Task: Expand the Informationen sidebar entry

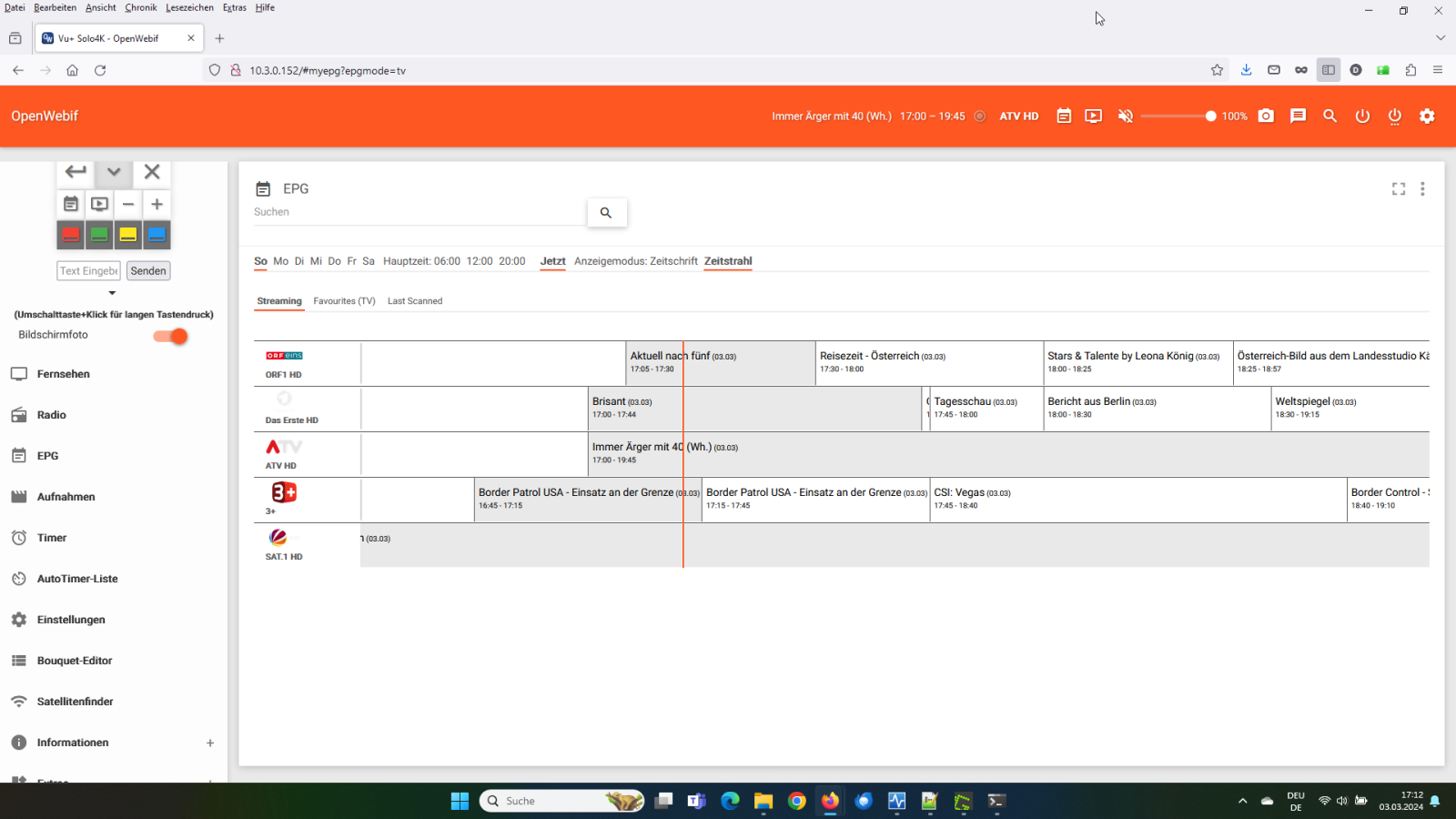Action: pos(210,742)
